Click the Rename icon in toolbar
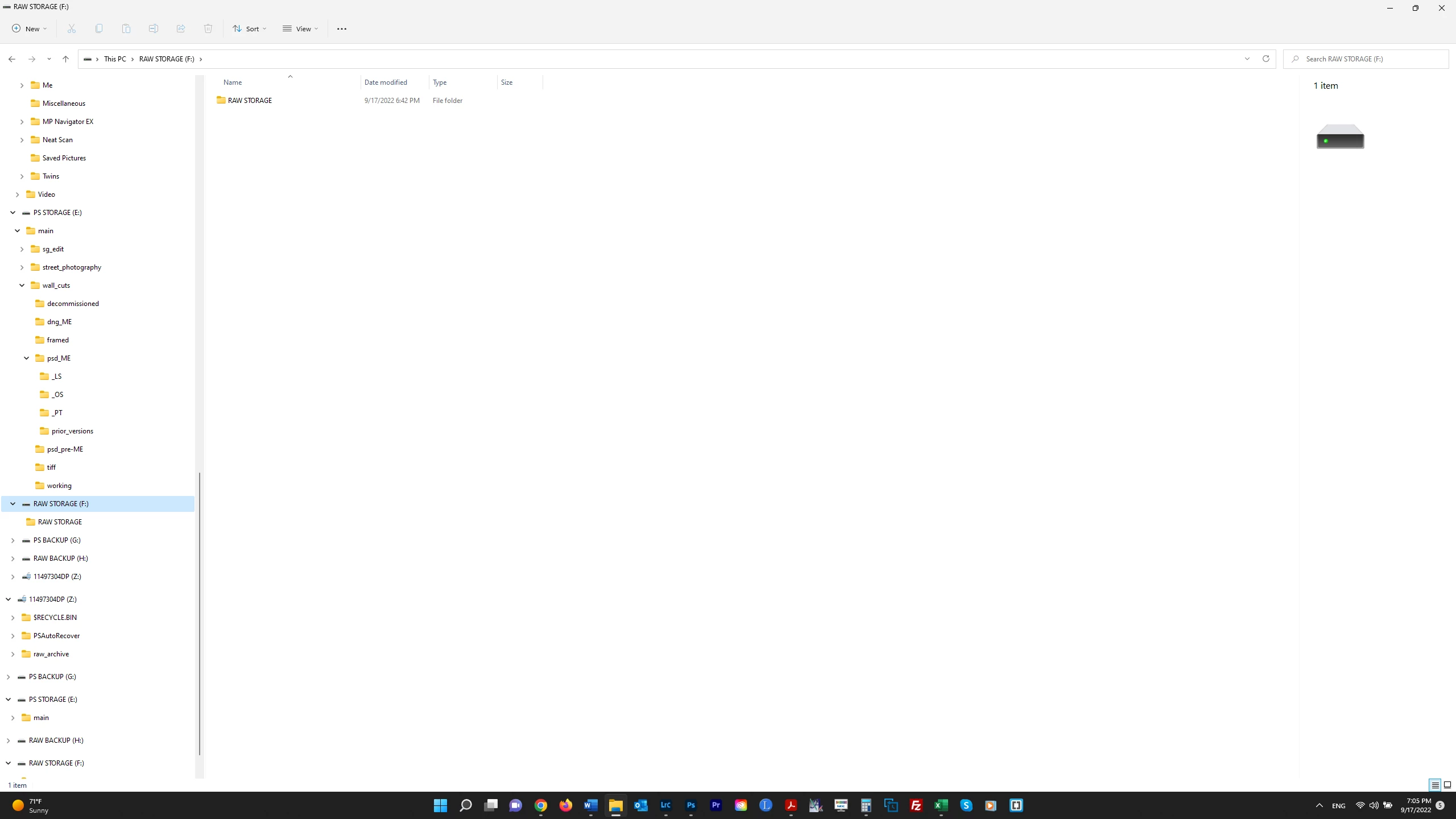 click(154, 28)
